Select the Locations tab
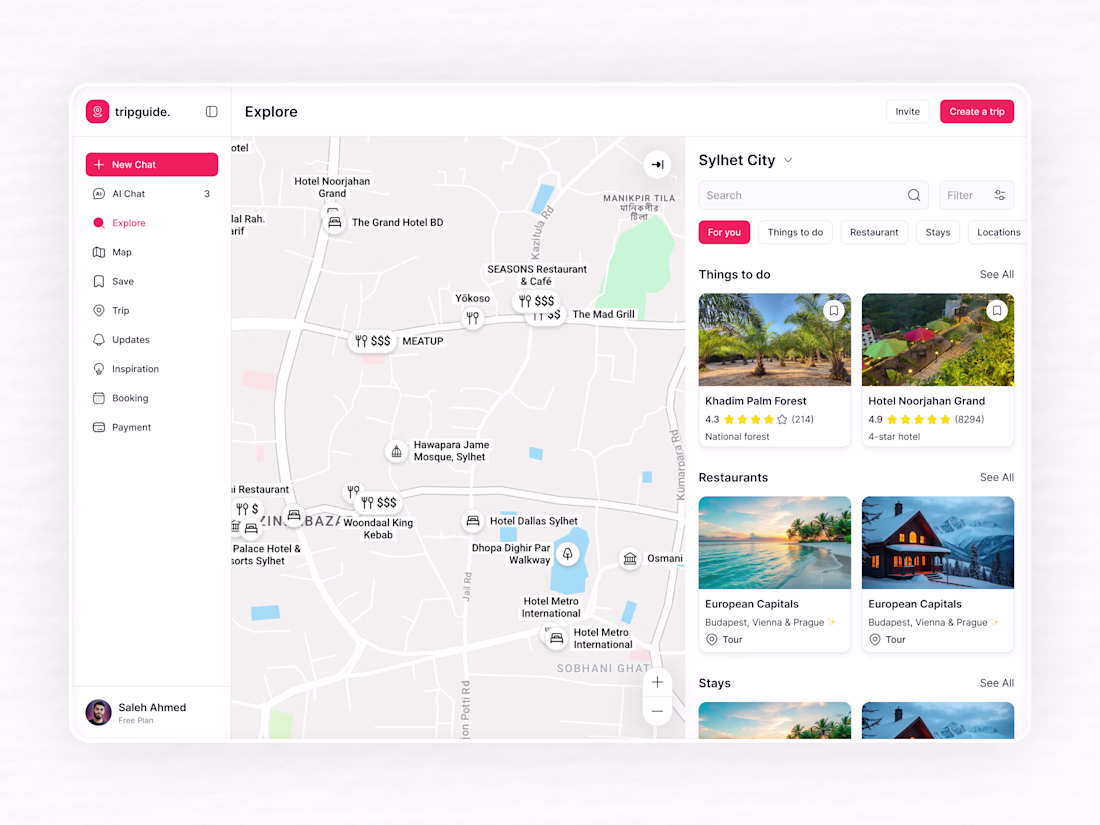Image resolution: width=1100 pixels, height=825 pixels. pos(998,232)
